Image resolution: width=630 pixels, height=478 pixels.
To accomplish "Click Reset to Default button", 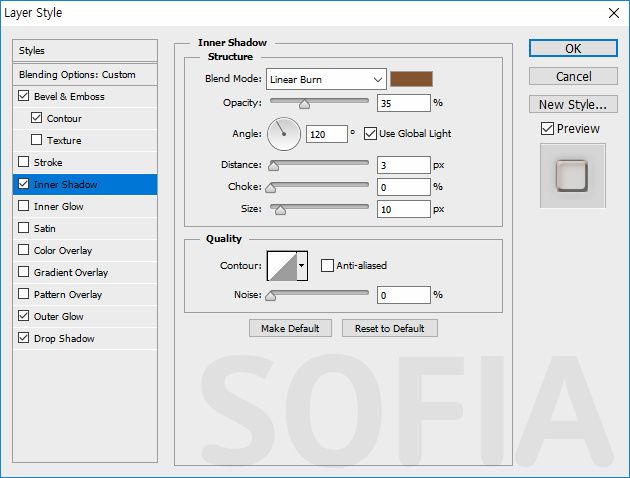I will click(x=390, y=328).
